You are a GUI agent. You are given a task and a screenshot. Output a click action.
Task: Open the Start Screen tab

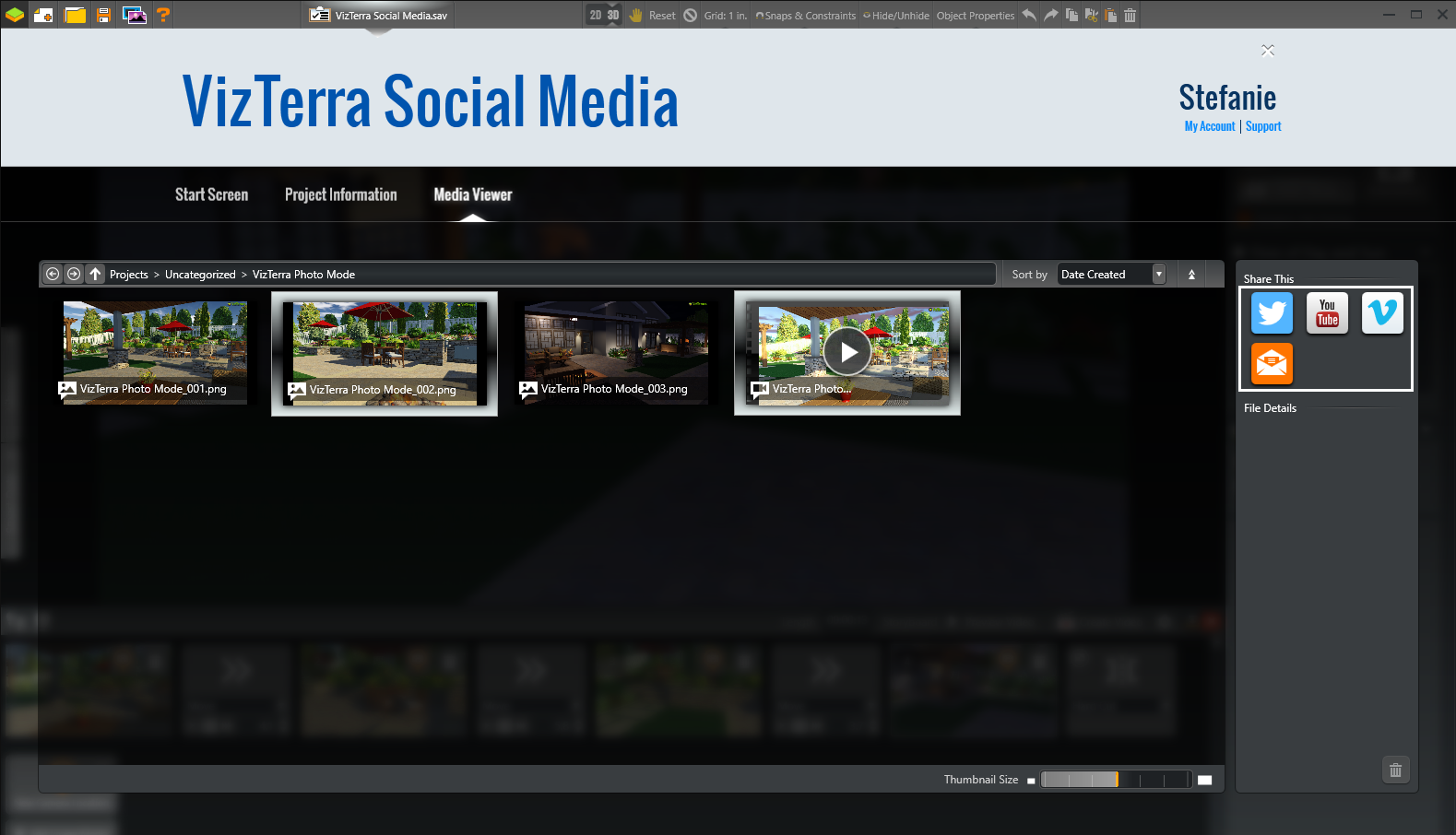211,194
